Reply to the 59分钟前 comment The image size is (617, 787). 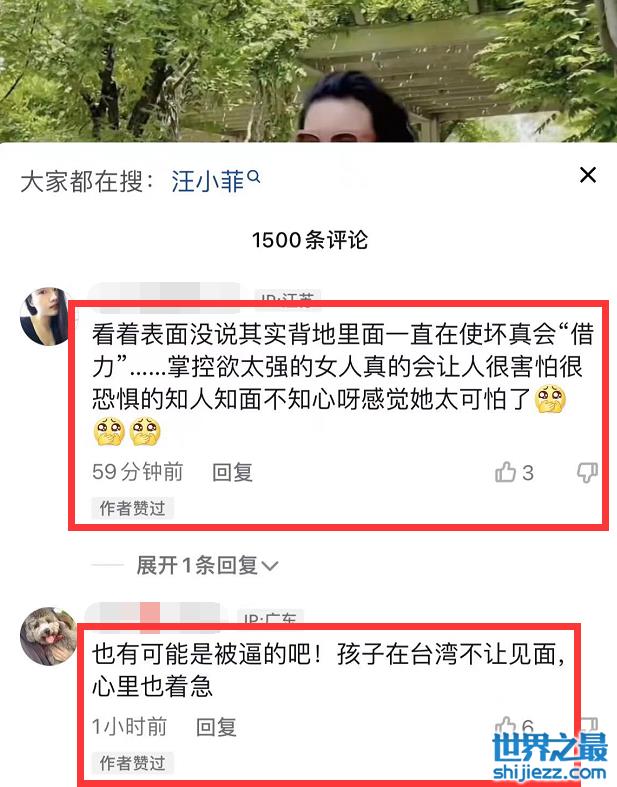(x=232, y=472)
